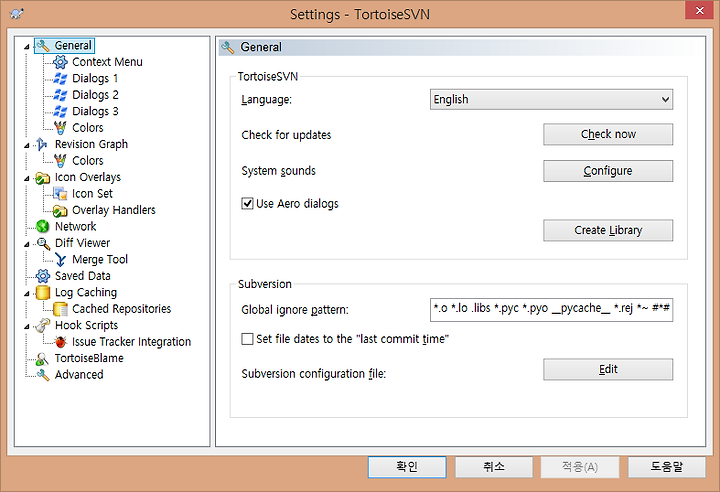Enable Set file dates to last commit time
Screen dimensions: 720x492
coord(247,339)
